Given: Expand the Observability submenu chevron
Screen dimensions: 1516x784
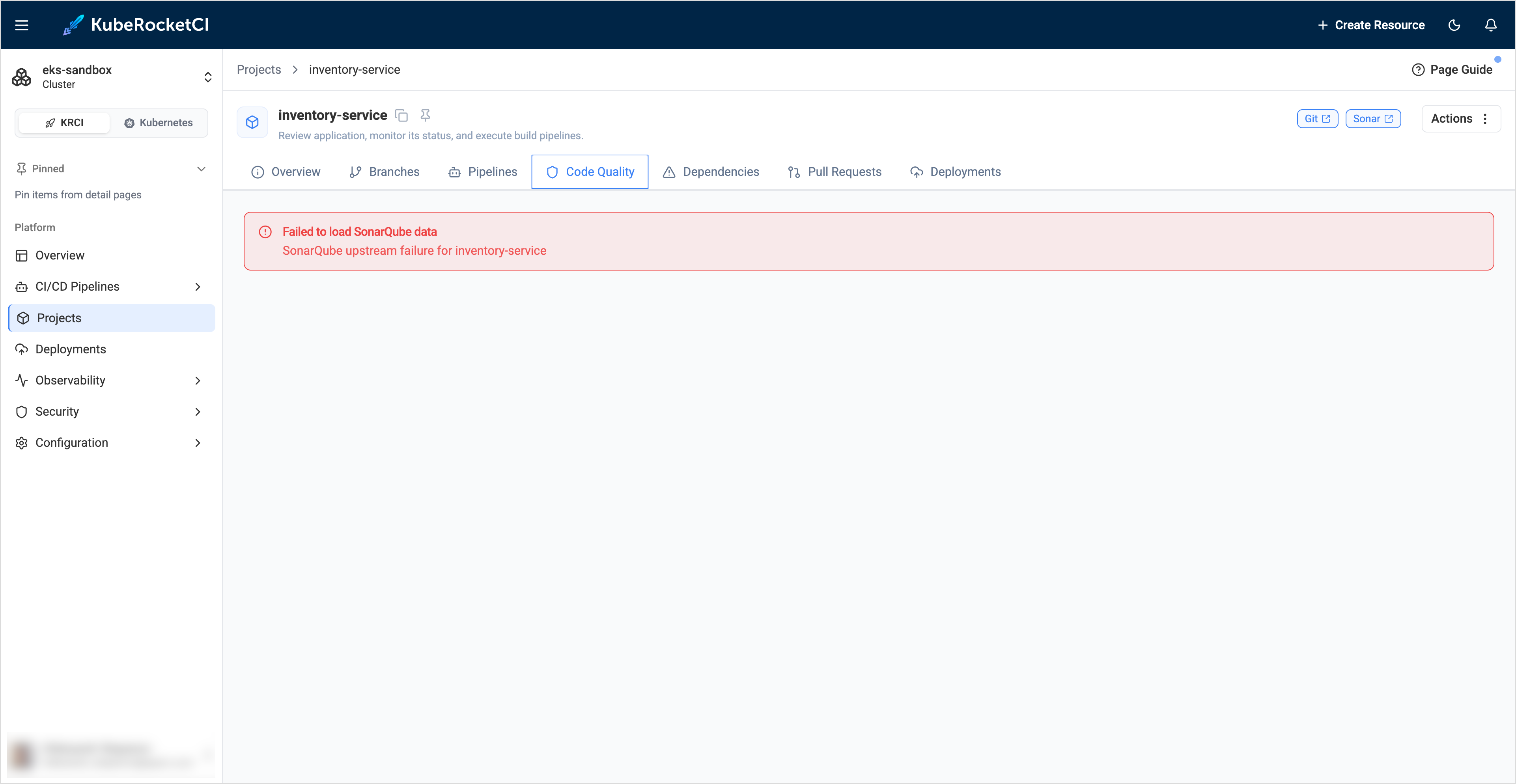Looking at the screenshot, I should click(198, 380).
